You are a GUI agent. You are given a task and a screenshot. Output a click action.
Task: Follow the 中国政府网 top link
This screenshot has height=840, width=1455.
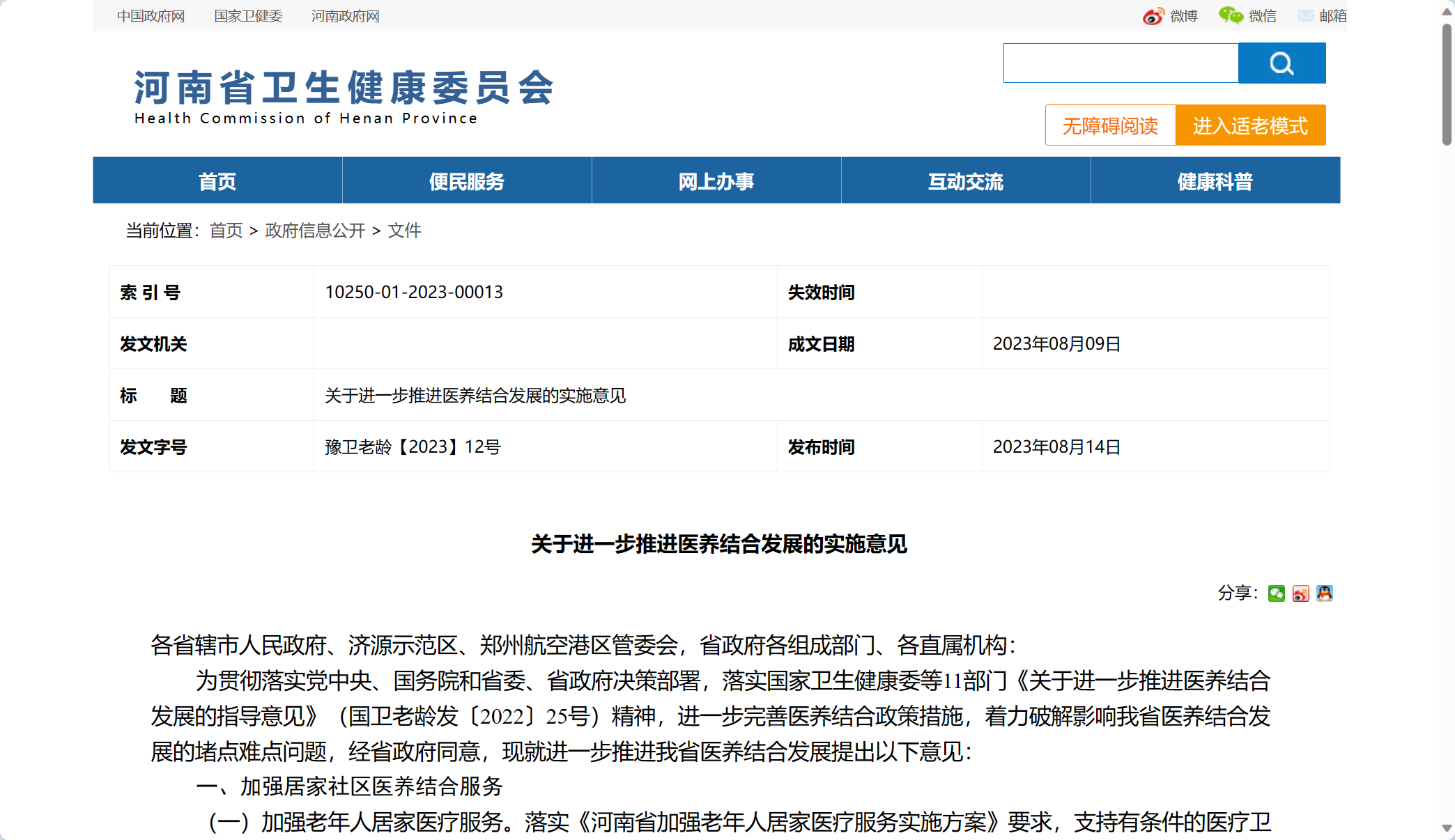pos(151,16)
